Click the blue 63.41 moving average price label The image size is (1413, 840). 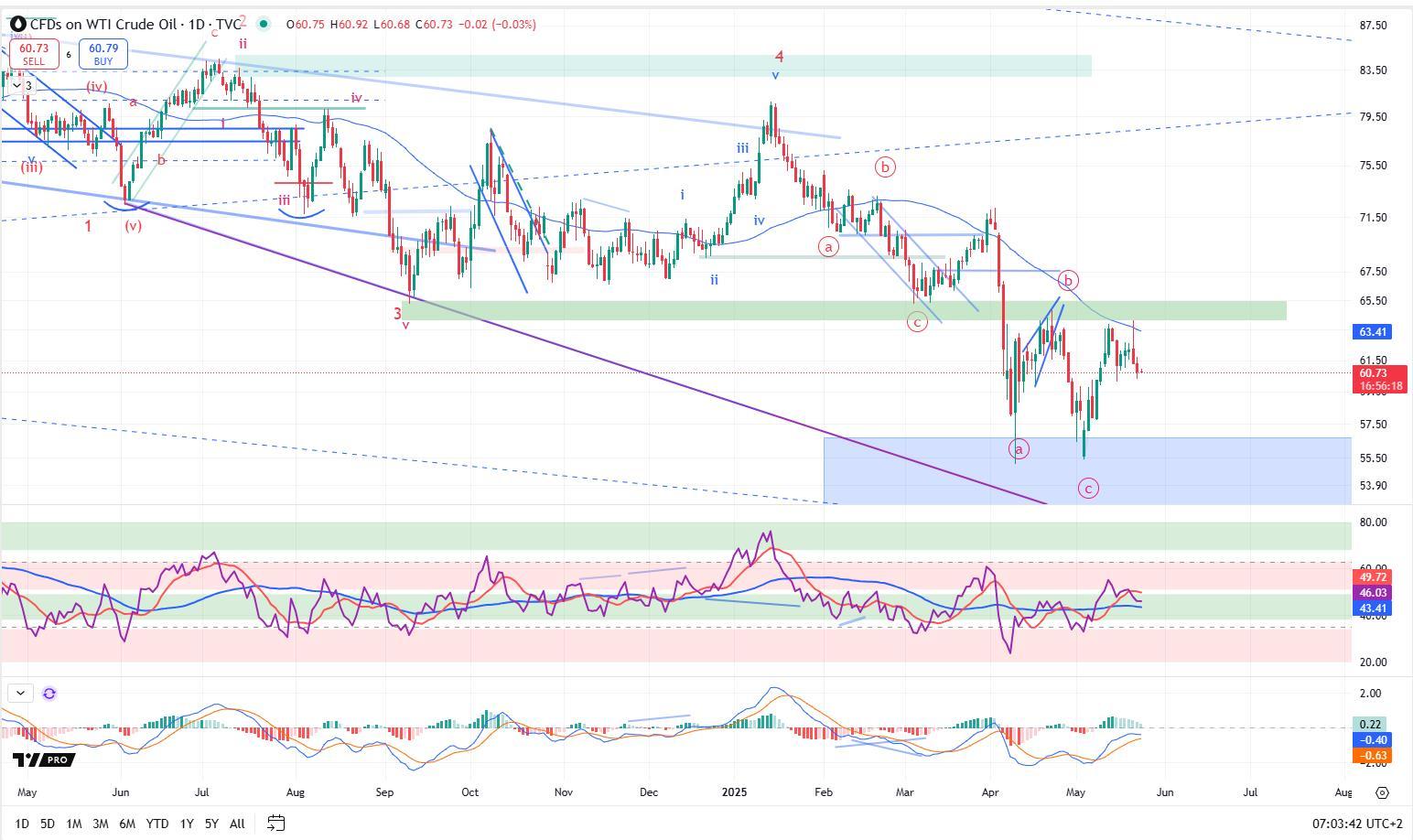[x=1373, y=332]
